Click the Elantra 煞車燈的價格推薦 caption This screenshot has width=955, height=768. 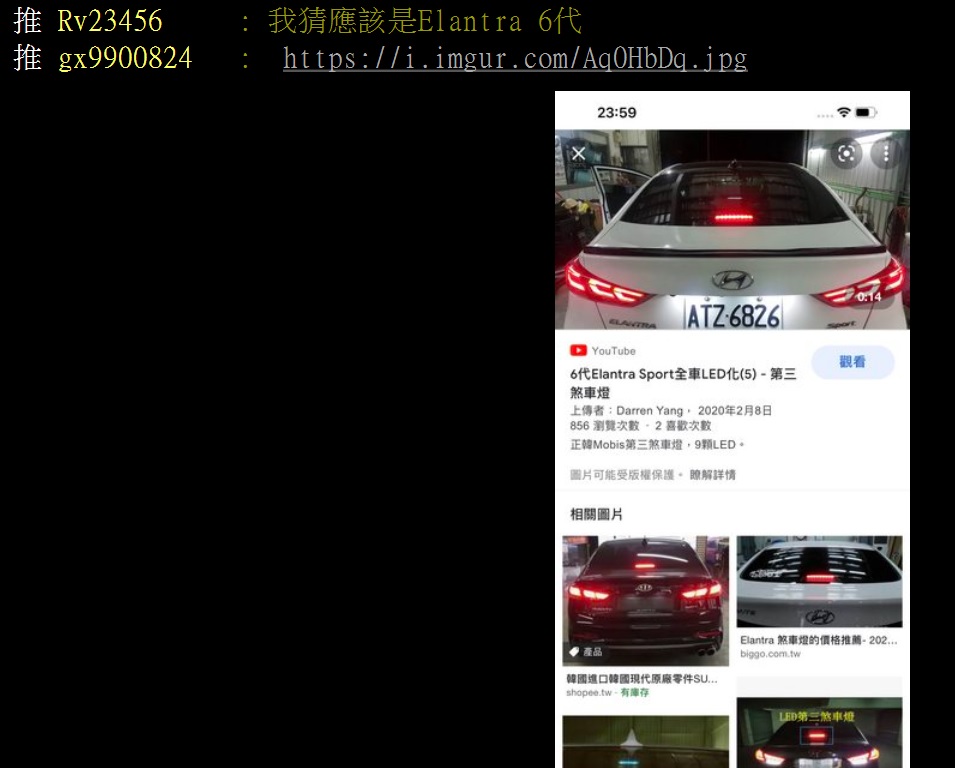click(x=819, y=640)
